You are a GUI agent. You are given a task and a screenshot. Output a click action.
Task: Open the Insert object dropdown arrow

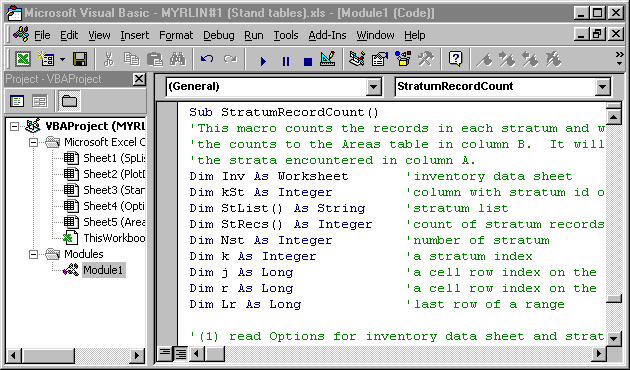pos(62,60)
